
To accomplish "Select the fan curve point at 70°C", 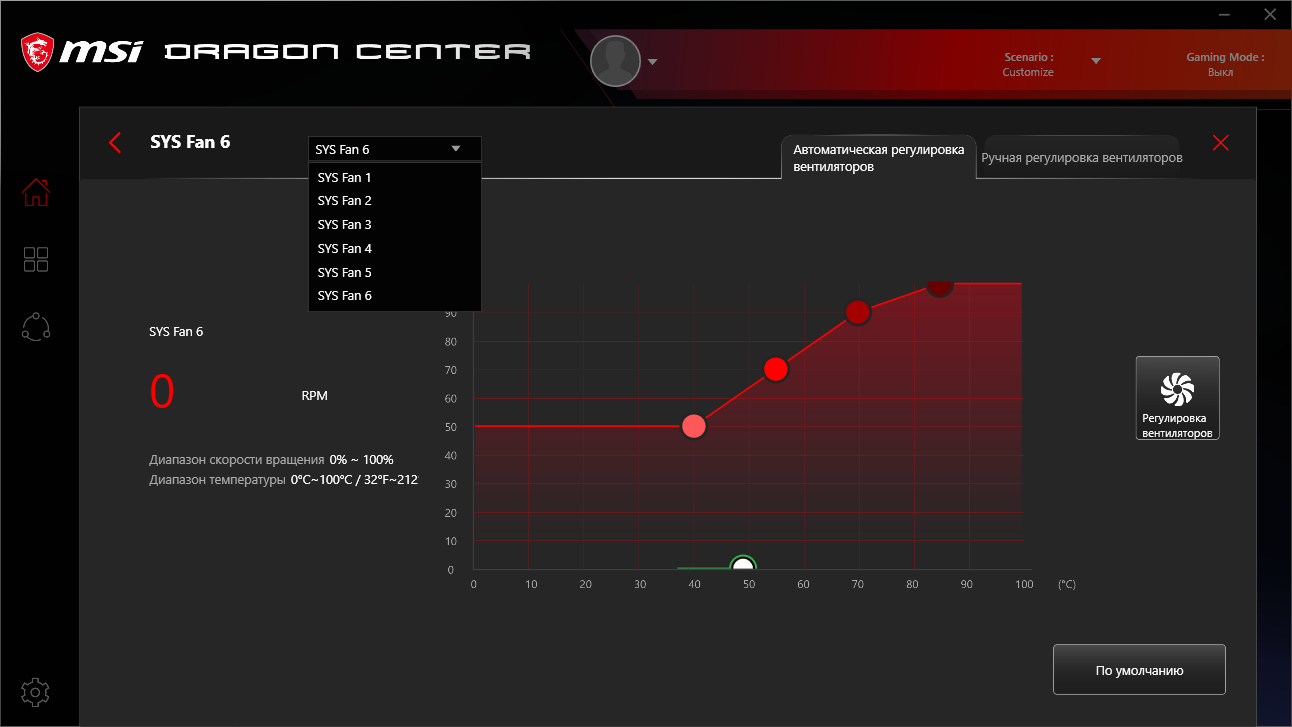I will coord(858,312).
